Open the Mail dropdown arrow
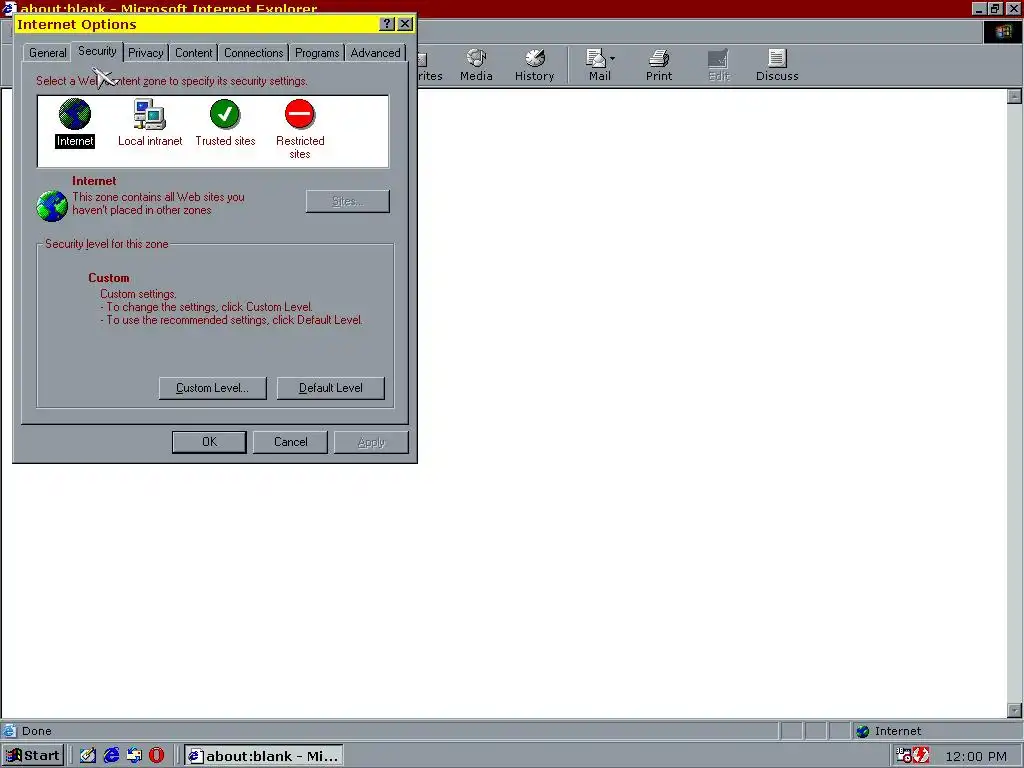Screen dimensions: 1024x768 pos(613,59)
